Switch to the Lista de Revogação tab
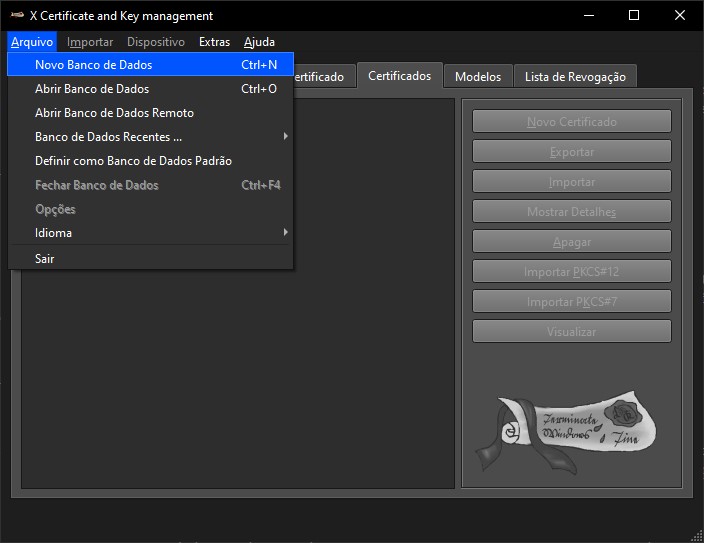704x543 pixels. (575, 77)
